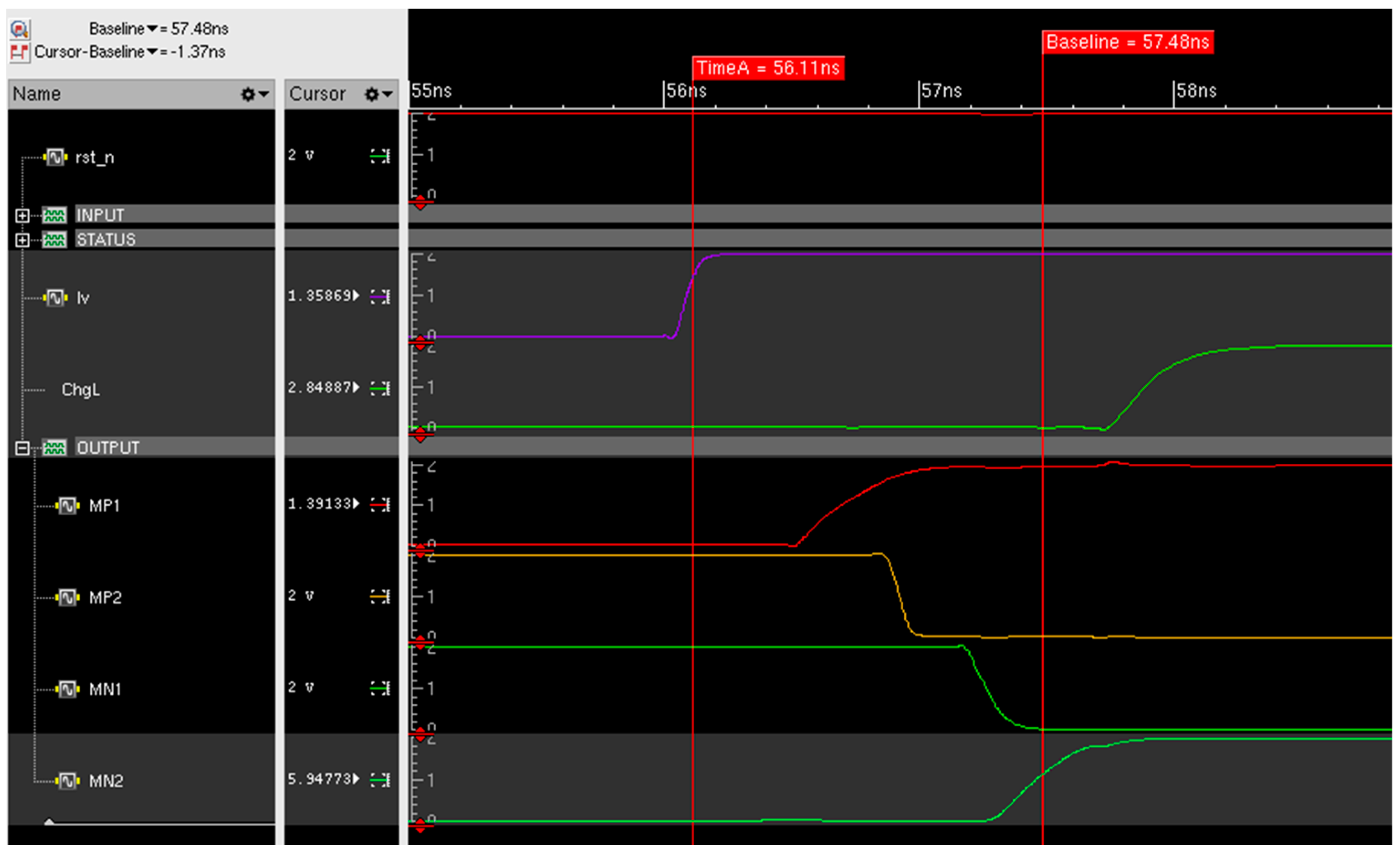Click the TimeA = 56.11ns cursor flag
Viewport: 1400px width, 854px height.
click(x=768, y=68)
